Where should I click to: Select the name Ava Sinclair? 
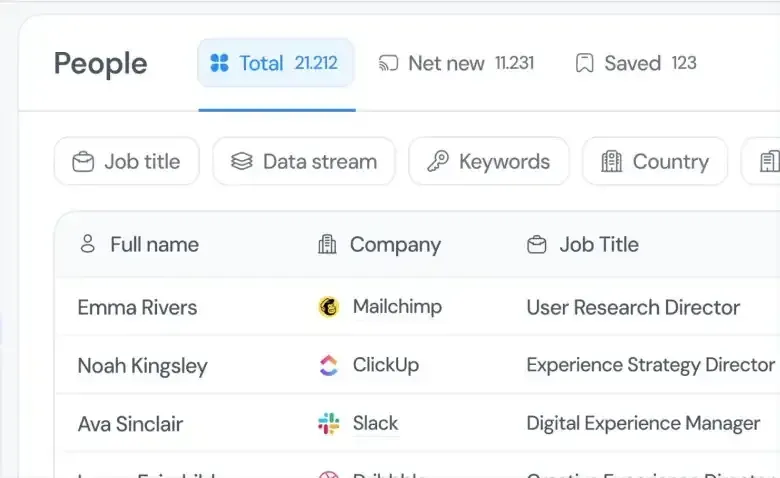[x=130, y=424]
